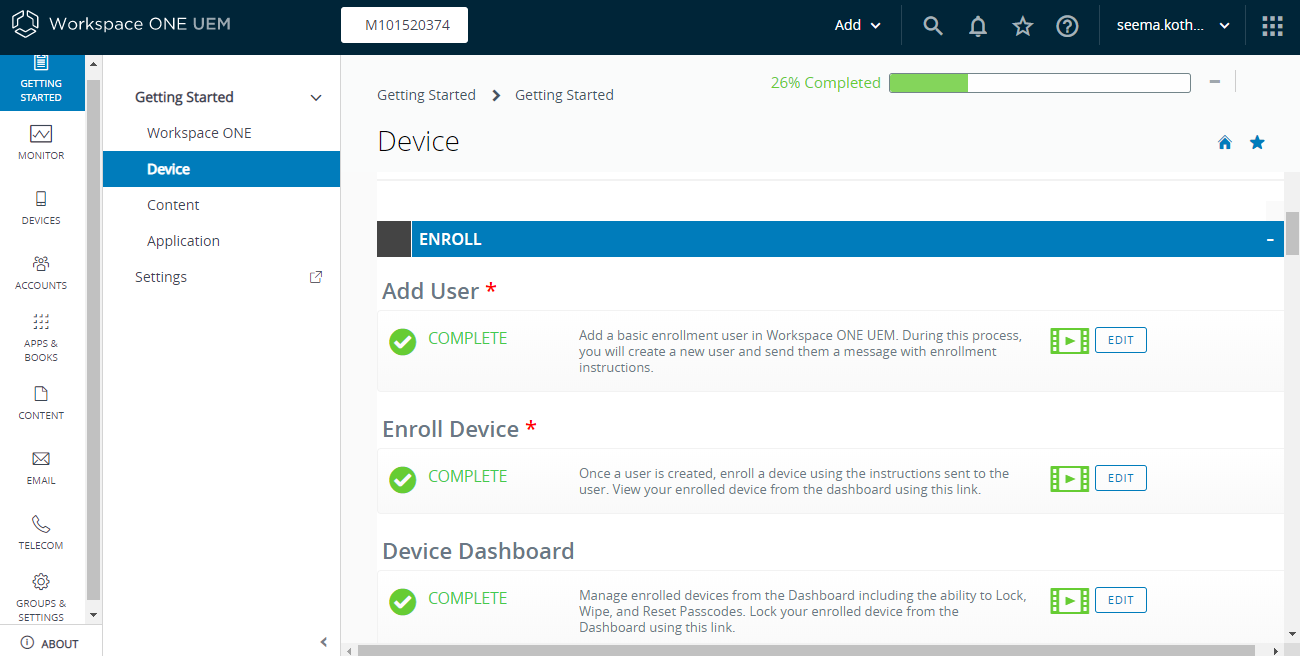Image resolution: width=1300 pixels, height=656 pixels.
Task: Select Application in the side menu
Action: [183, 241]
